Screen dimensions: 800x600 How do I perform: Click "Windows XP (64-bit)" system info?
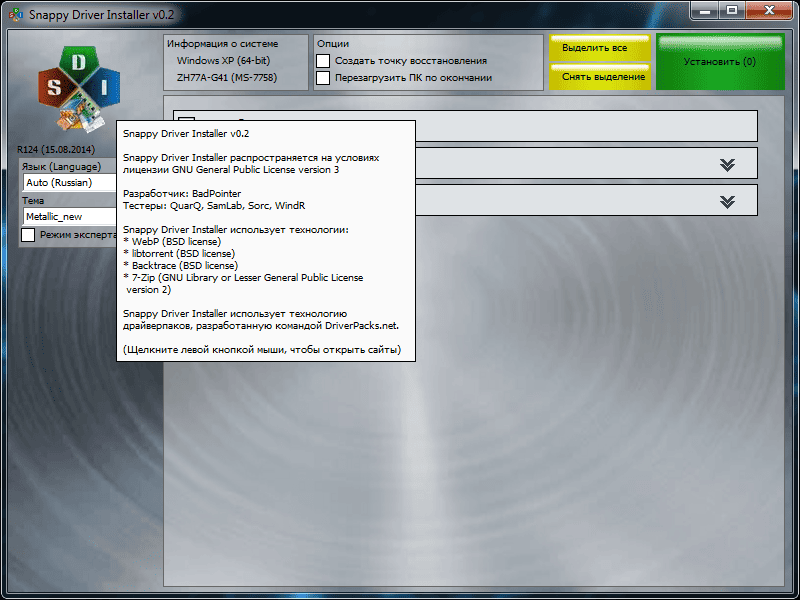[x=223, y=61]
